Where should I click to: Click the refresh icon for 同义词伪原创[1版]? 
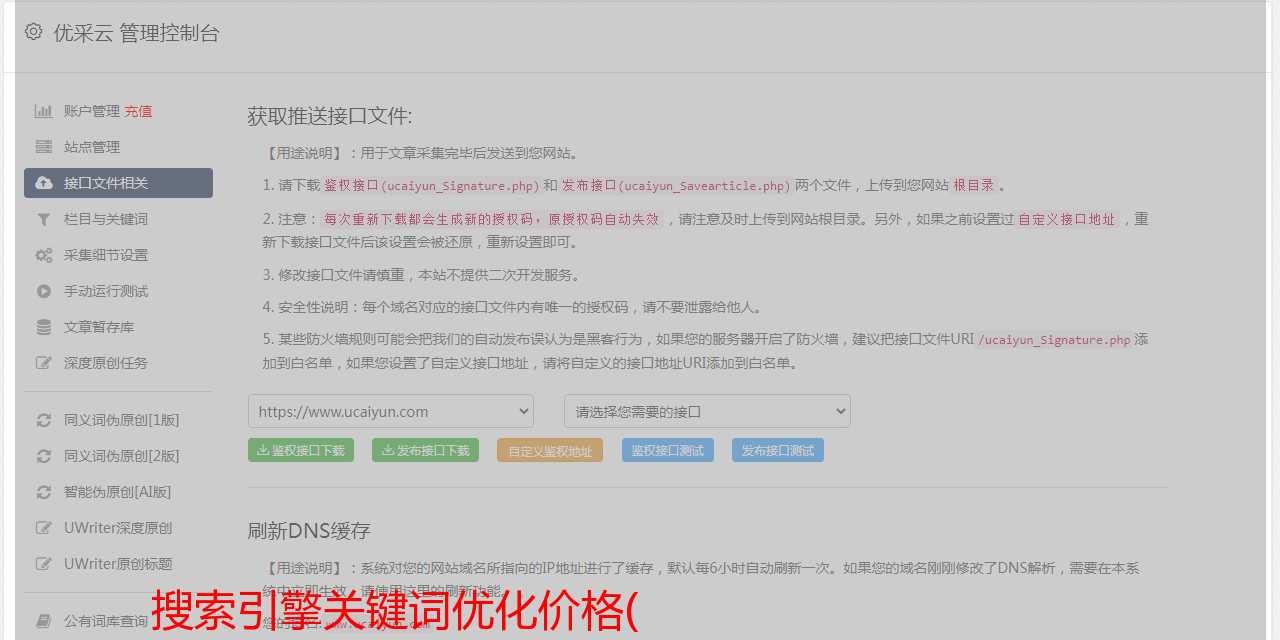44,420
